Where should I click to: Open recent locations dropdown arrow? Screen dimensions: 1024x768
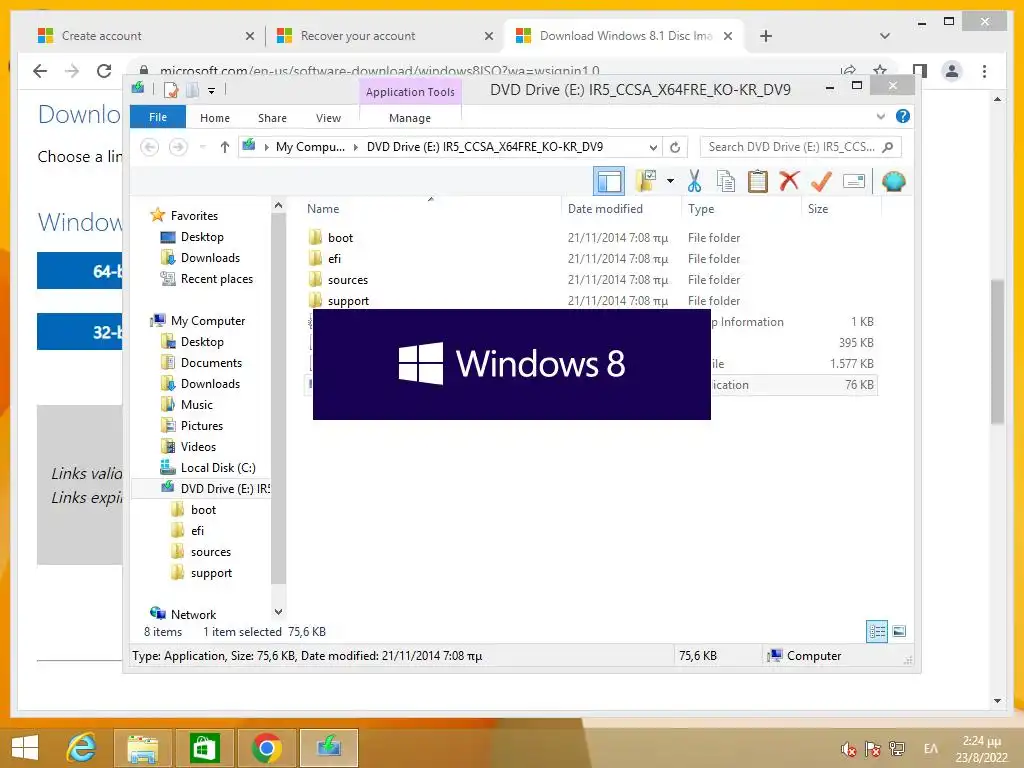(x=203, y=147)
